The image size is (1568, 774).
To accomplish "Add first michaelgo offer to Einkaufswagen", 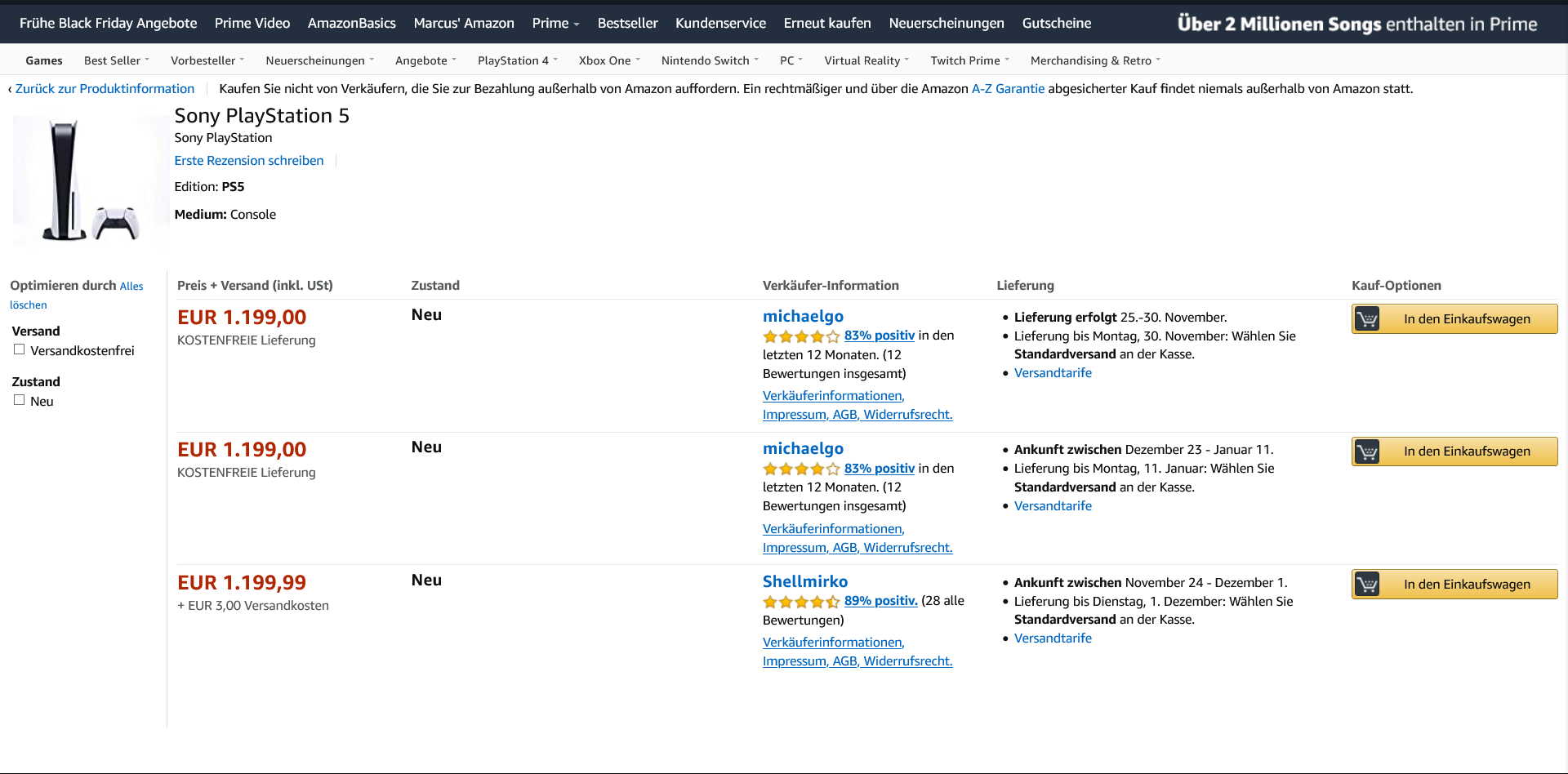I will click(x=1454, y=318).
